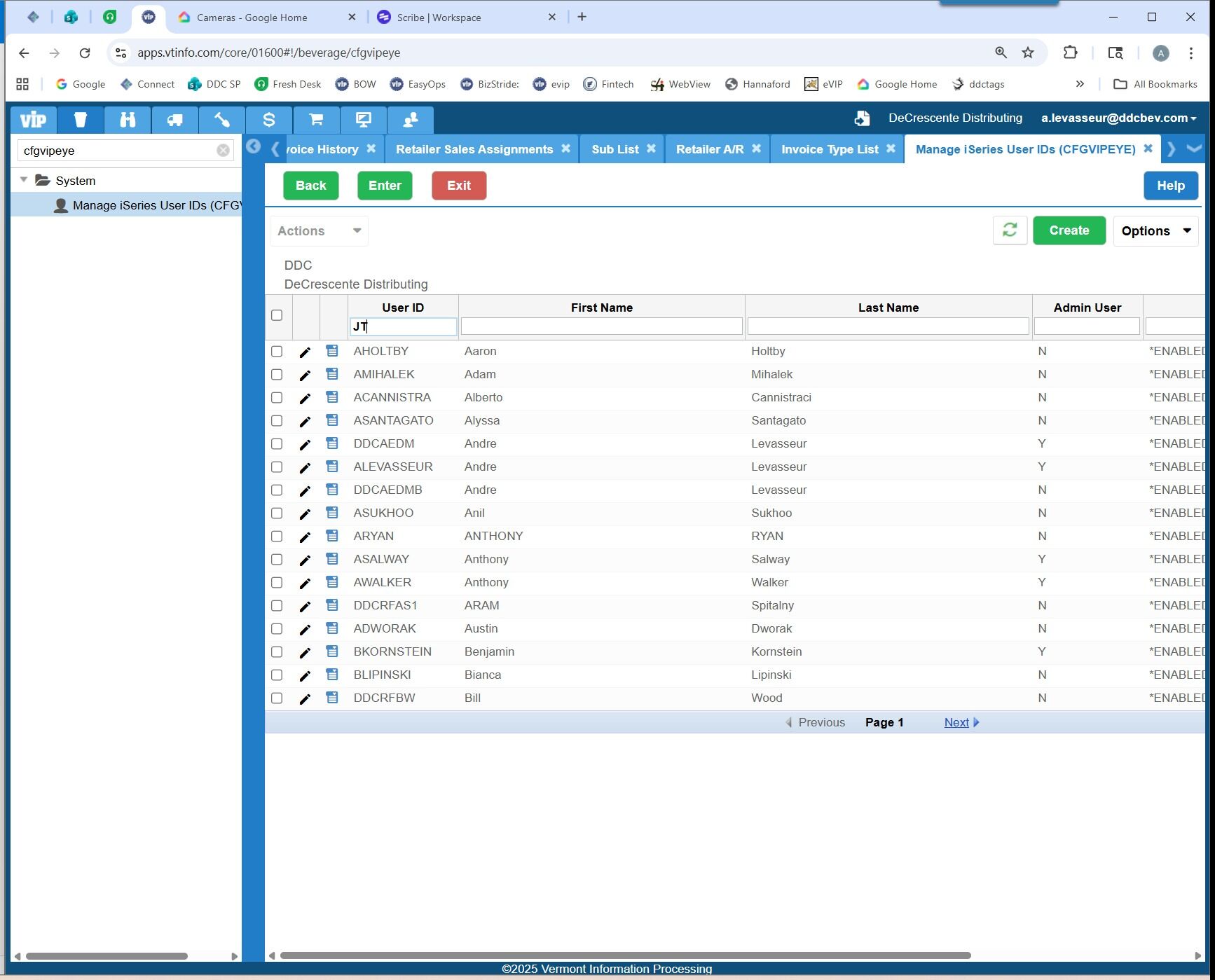Open the Options dropdown menu
Viewport: 1215px width, 980px height.
tap(1155, 231)
